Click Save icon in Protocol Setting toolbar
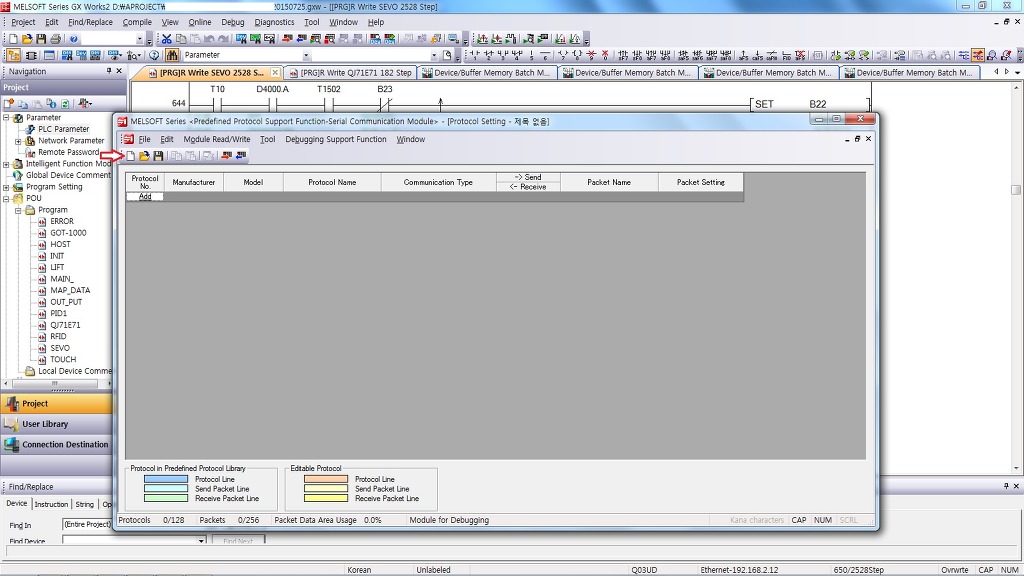1024x576 pixels. click(x=158, y=156)
